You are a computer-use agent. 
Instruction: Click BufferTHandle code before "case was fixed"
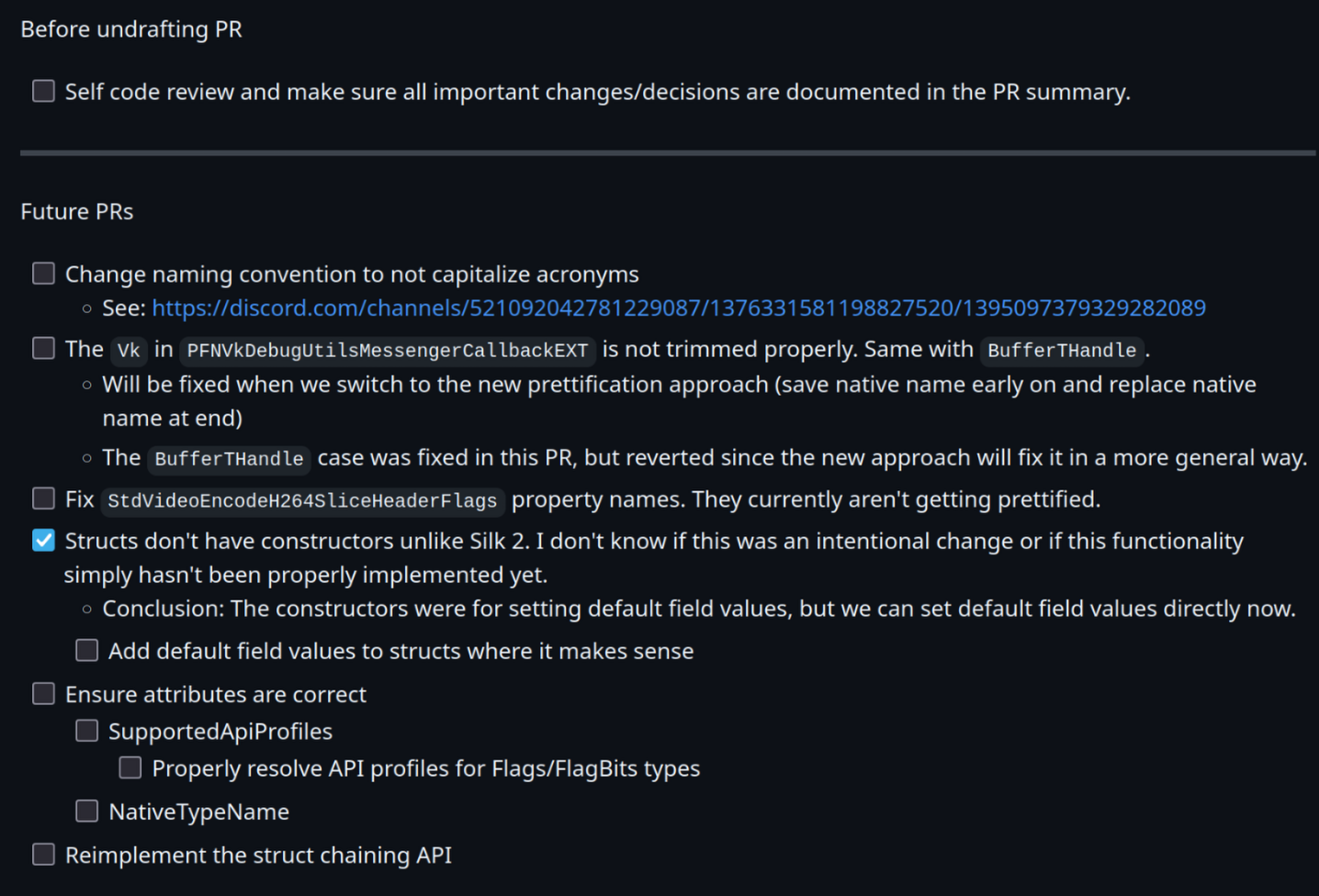(x=229, y=459)
